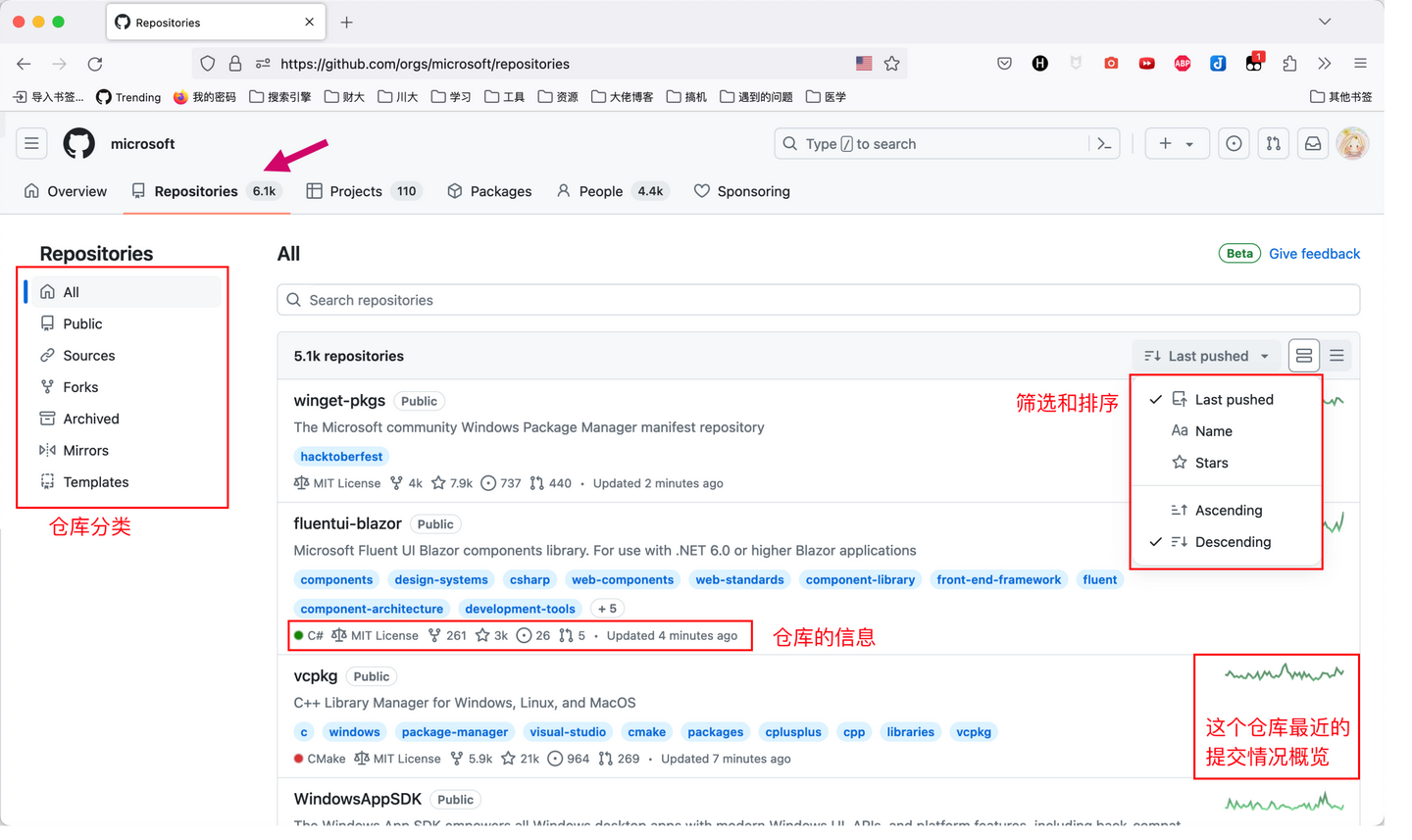Viewport: 1412px width, 840px height.
Task: Open the GitHub hamburger navigation menu
Action: (31, 144)
